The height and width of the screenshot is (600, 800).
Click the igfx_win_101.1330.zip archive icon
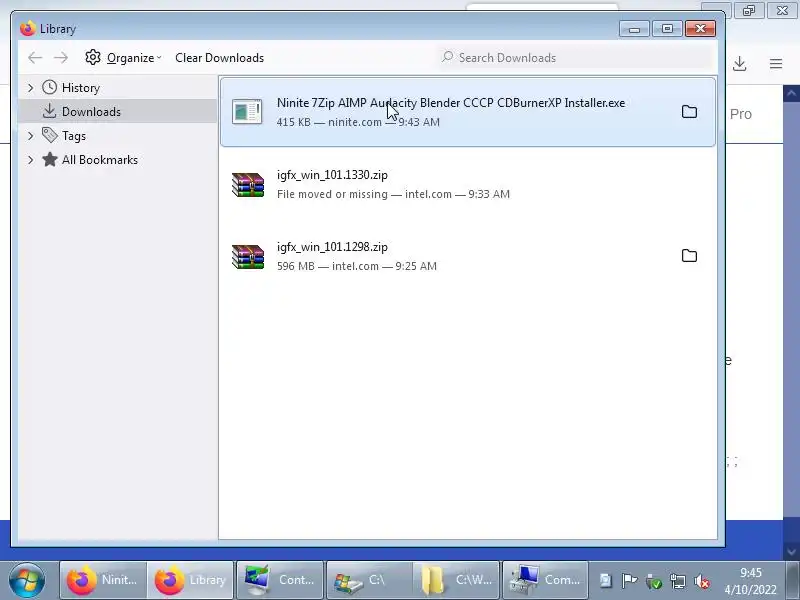coord(247,184)
